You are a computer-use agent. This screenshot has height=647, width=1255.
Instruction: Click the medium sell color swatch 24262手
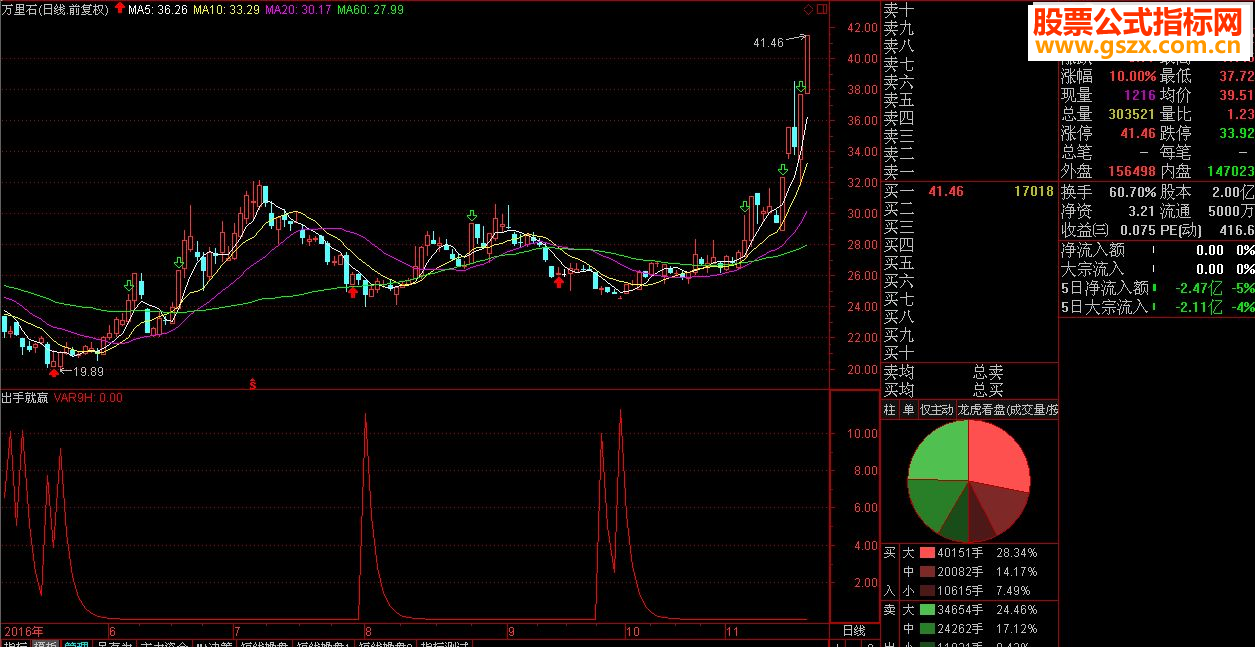pos(927,628)
